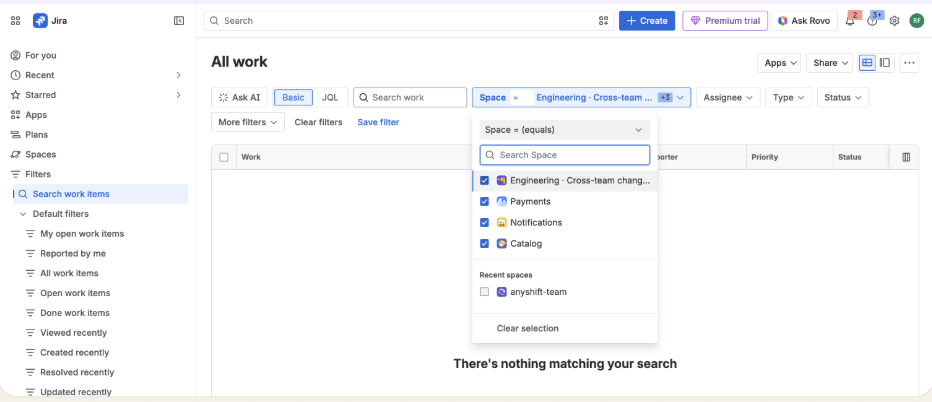This screenshot has height=402, width=932.
Task: Open the settings gear icon
Action: [x=895, y=21]
